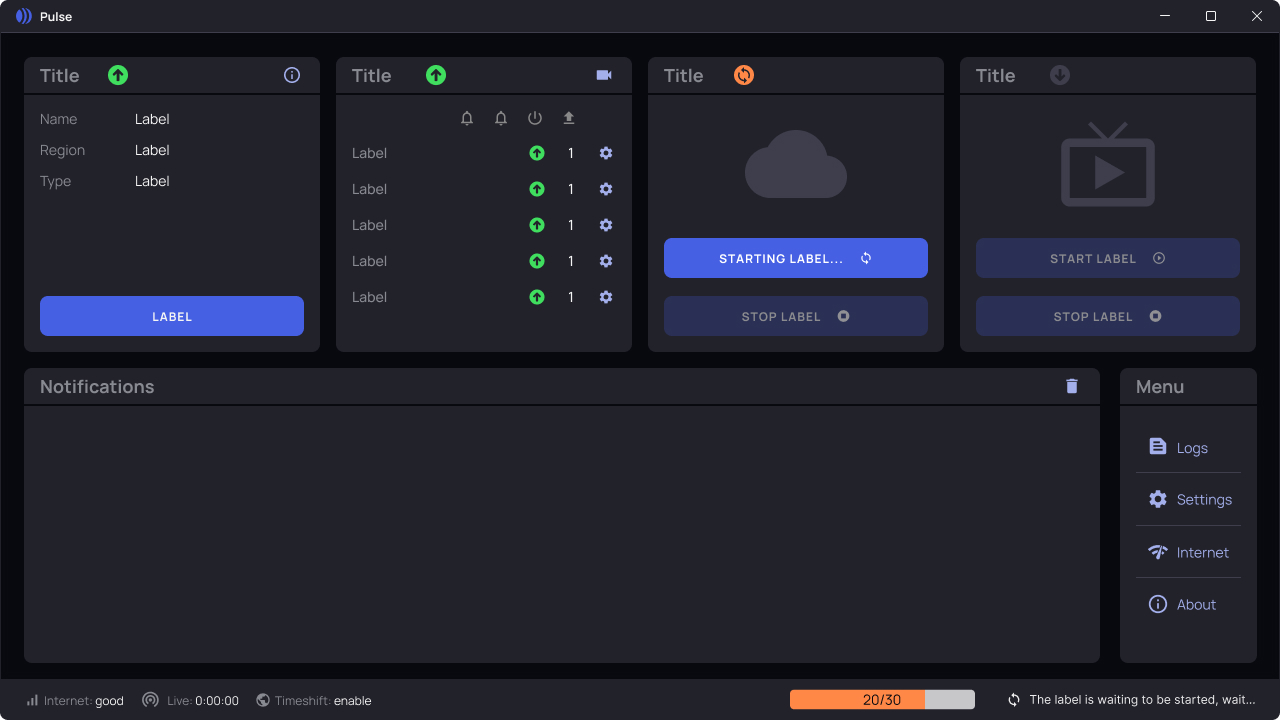
Task: Click the Region field caption
Action: point(62,150)
